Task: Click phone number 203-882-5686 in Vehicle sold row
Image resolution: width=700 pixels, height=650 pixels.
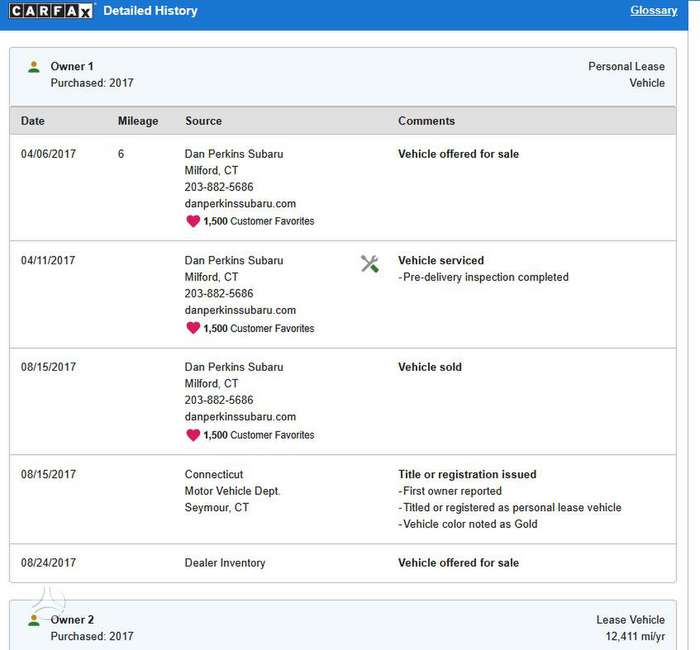Action: point(219,400)
